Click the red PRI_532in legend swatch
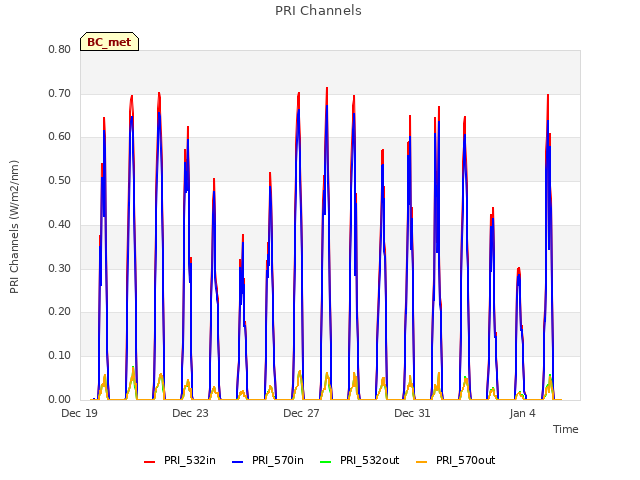This screenshot has height=480, width=640. [149, 462]
